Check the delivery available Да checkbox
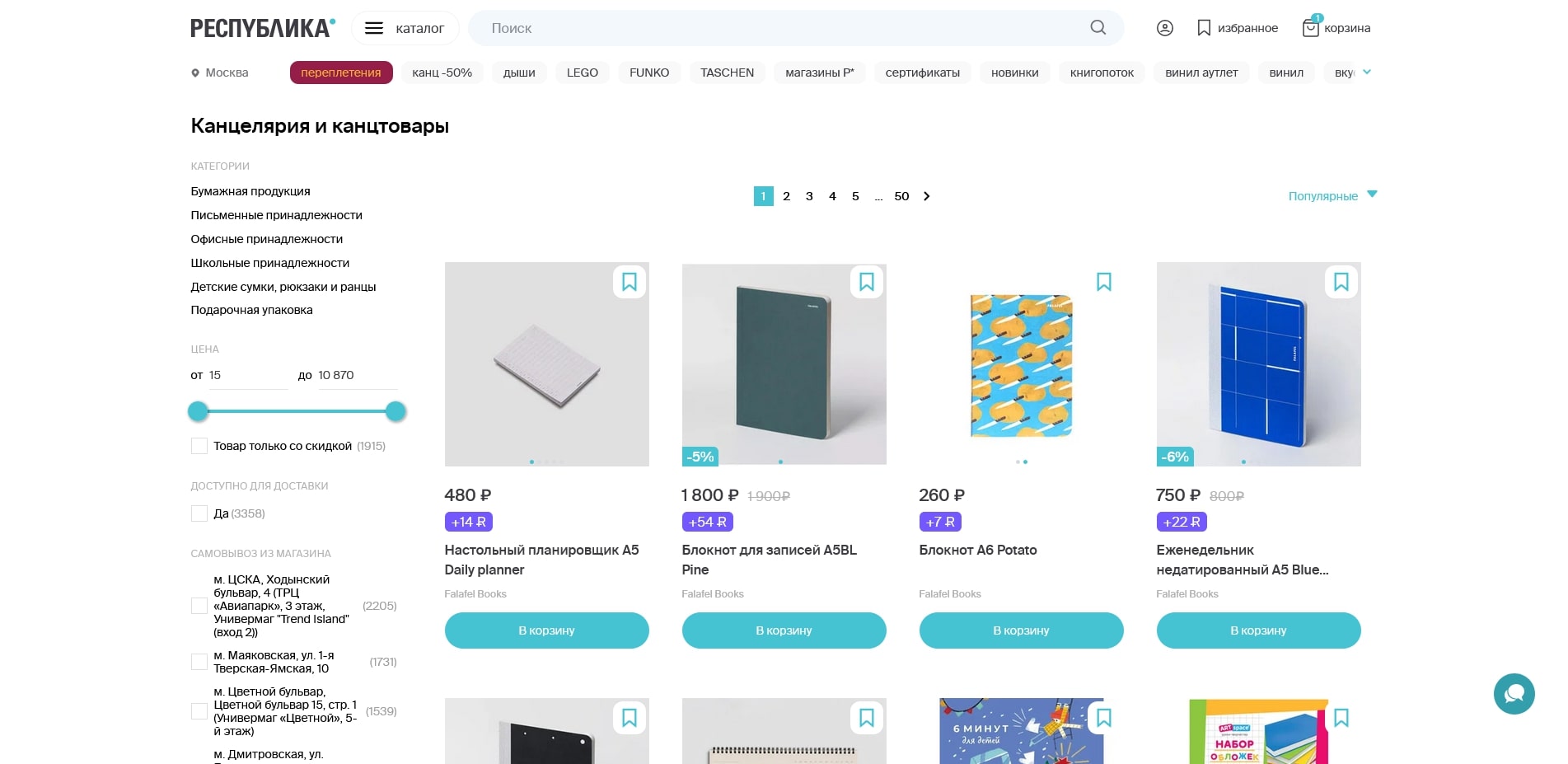The height and width of the screenshot is (764, 1568). (x=199, y=513)
